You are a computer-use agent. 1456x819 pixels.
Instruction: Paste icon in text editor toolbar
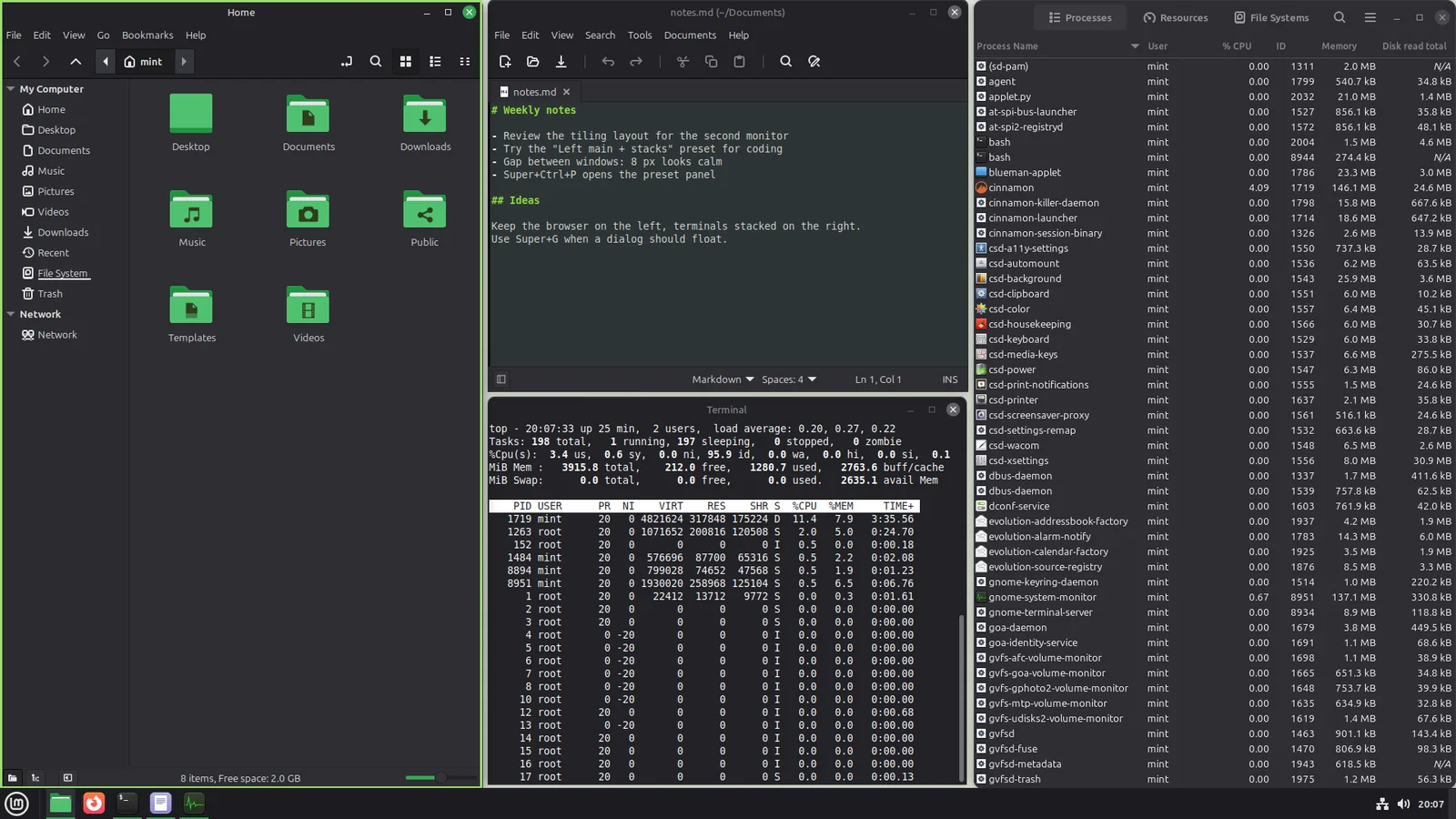pyautogui.click(x=739, y=62)
